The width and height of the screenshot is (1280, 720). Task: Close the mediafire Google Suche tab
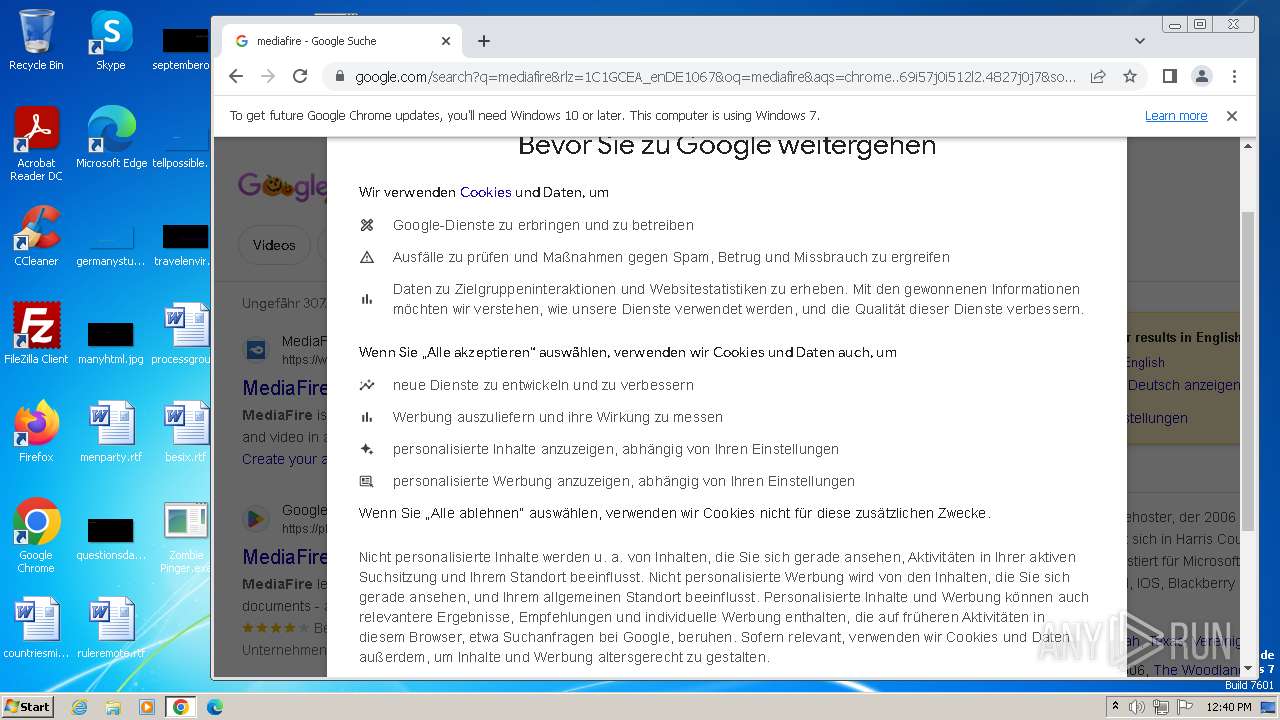[x=446, y=41]
